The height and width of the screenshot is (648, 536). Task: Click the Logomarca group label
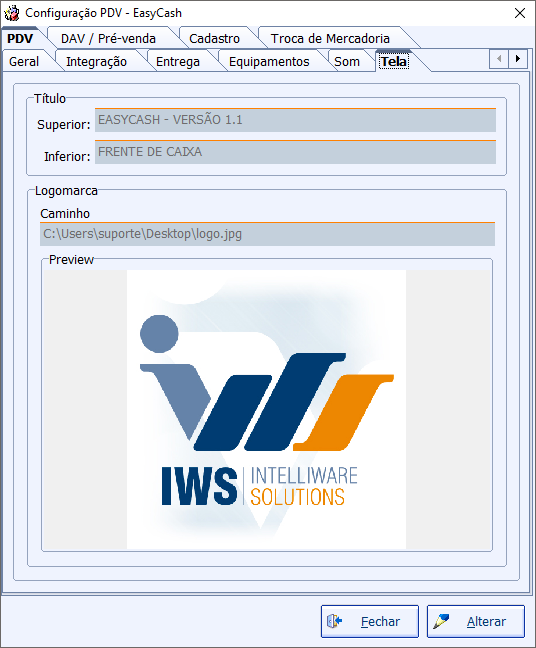point(66,191)
